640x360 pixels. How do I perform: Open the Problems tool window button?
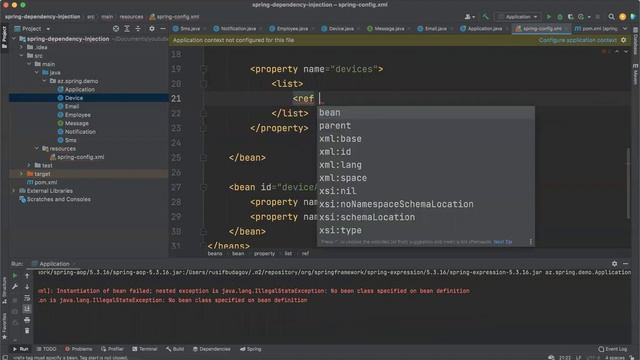[79, 349]
